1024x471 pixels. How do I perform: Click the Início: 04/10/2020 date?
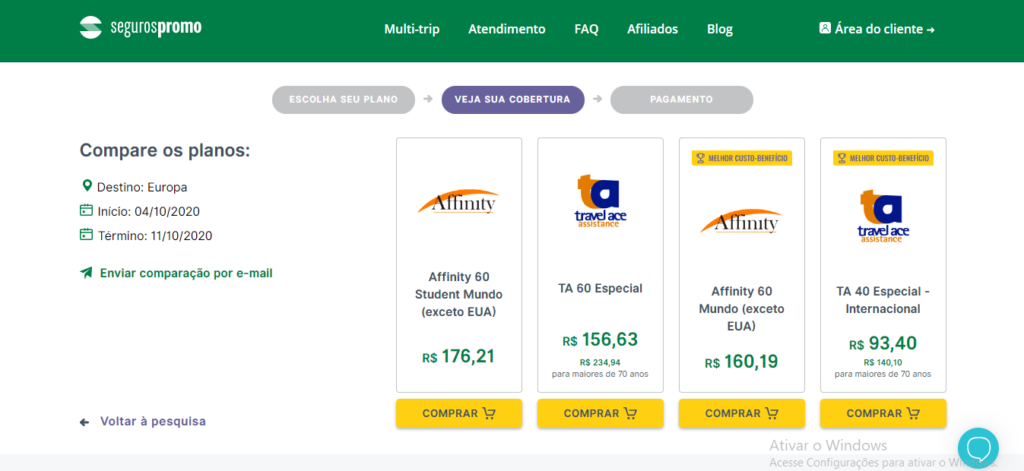tap(149, 212)
